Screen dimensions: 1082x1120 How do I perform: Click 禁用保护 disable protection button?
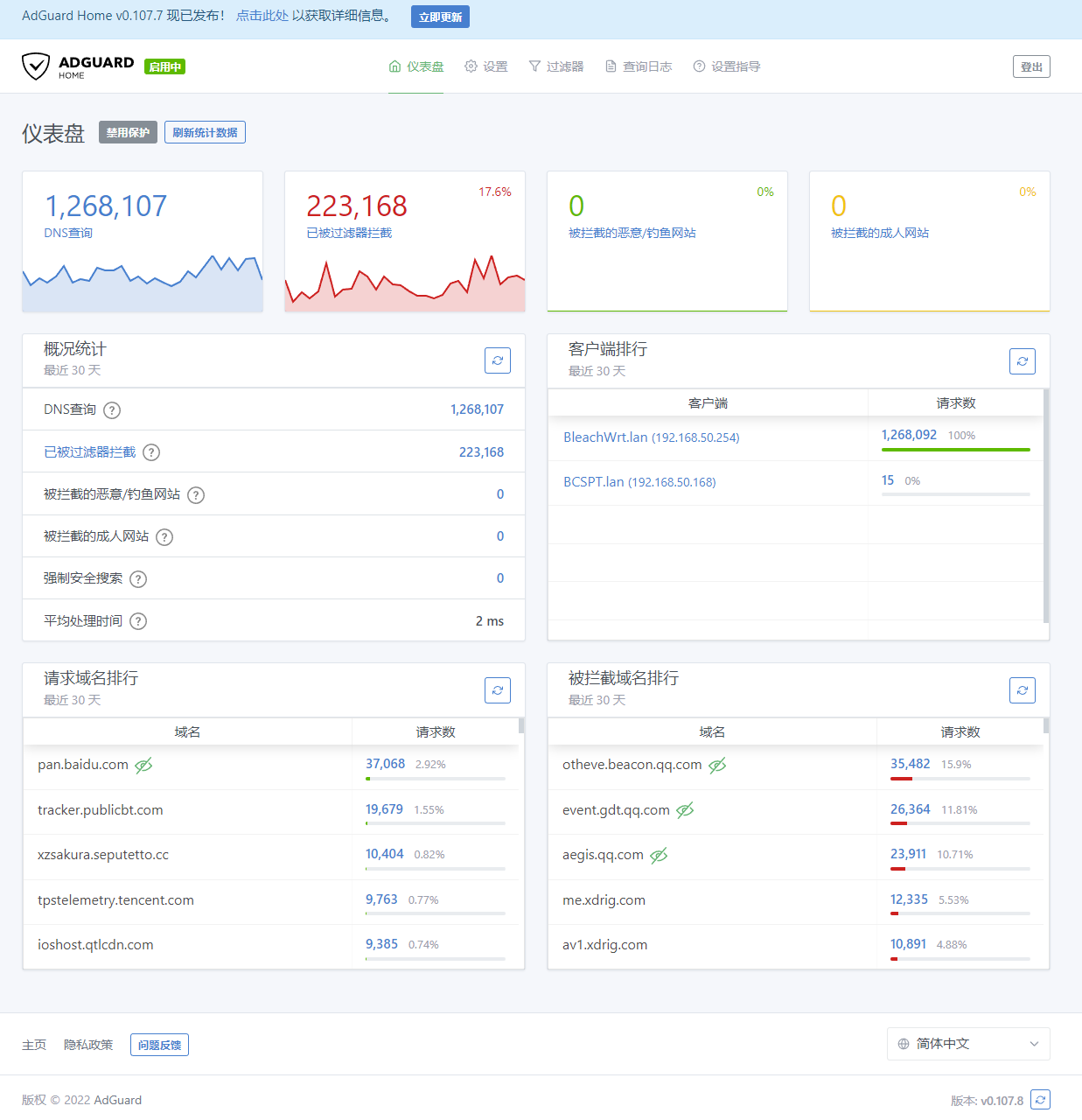(128, 132)
